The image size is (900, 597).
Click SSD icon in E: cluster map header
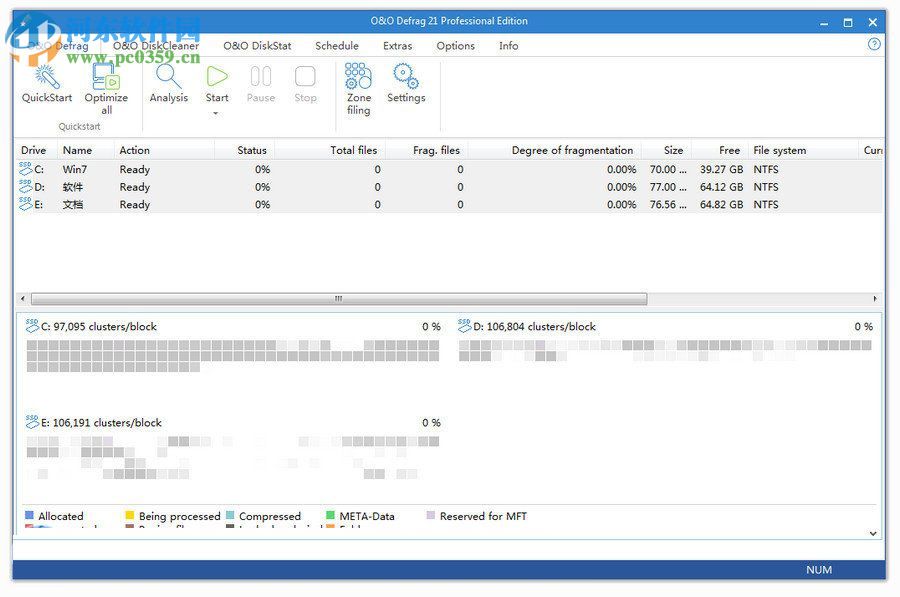[32, 422]
